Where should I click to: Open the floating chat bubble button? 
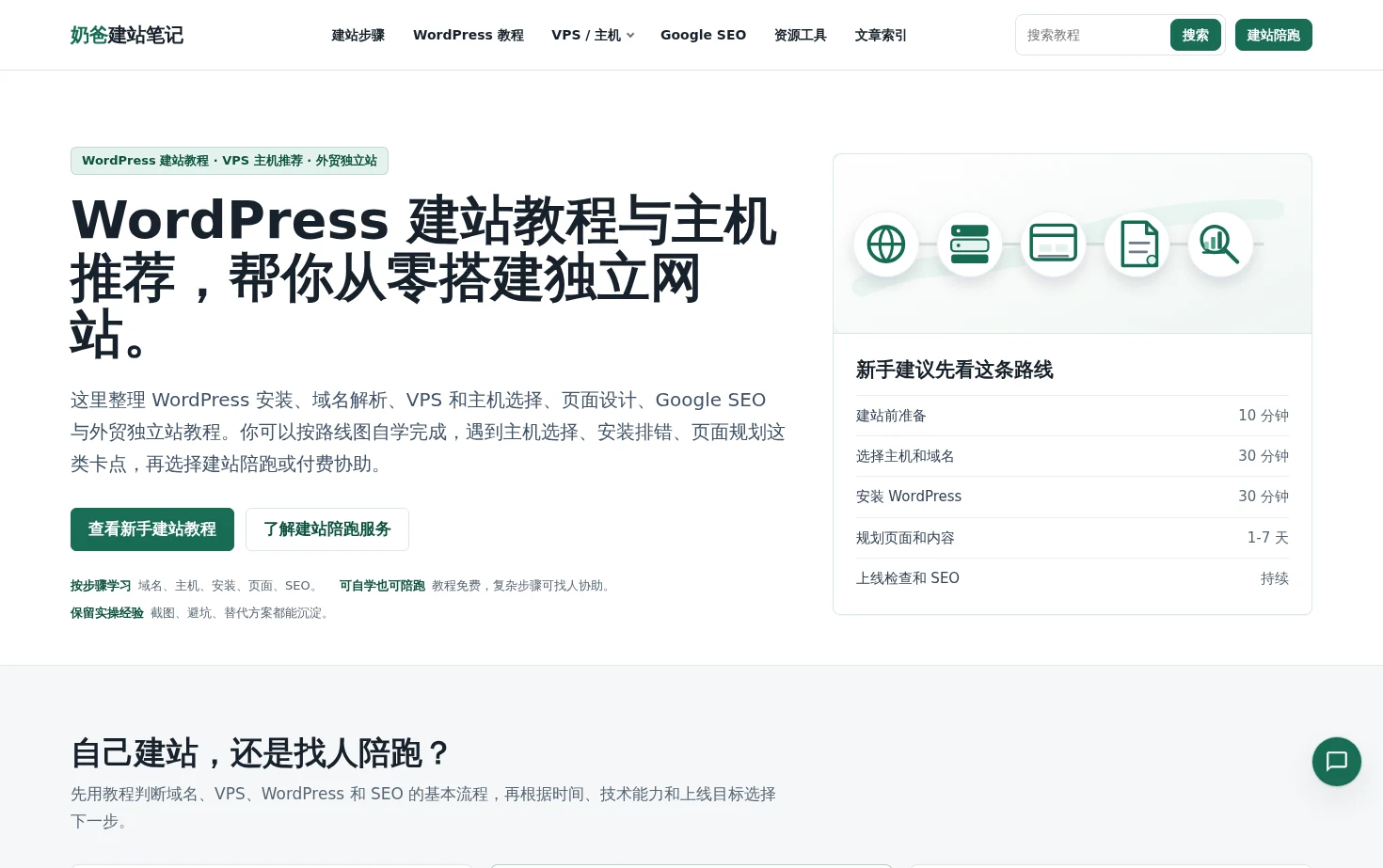tap(1337, 762)
